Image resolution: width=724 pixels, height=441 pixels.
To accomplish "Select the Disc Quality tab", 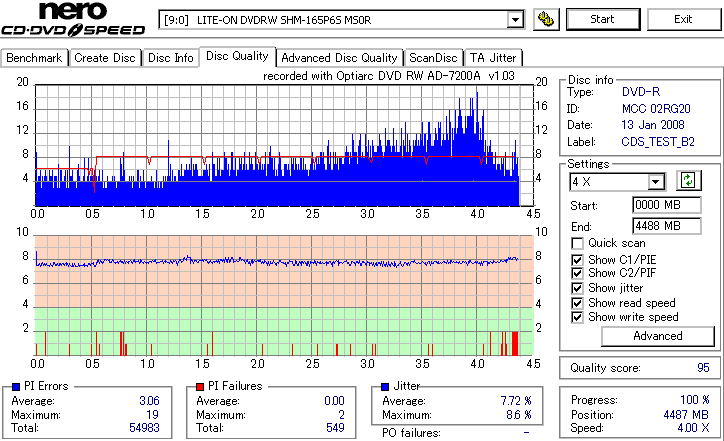I will pyautogui.click(x=237, y=56).
